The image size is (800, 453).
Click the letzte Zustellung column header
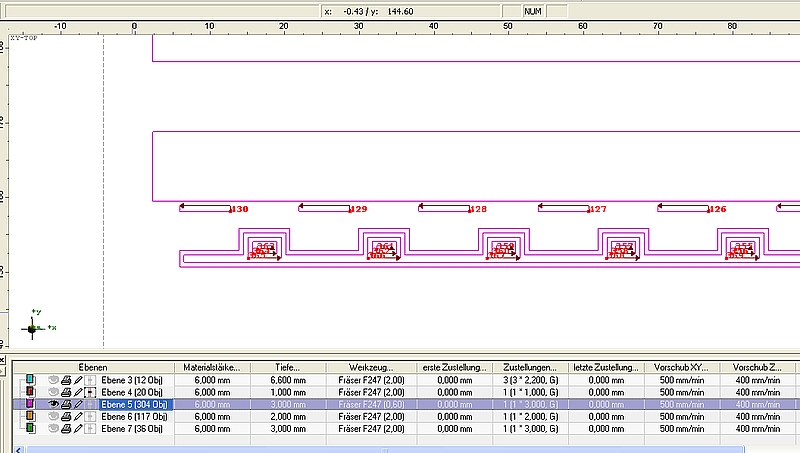click(x=606, y=367)
